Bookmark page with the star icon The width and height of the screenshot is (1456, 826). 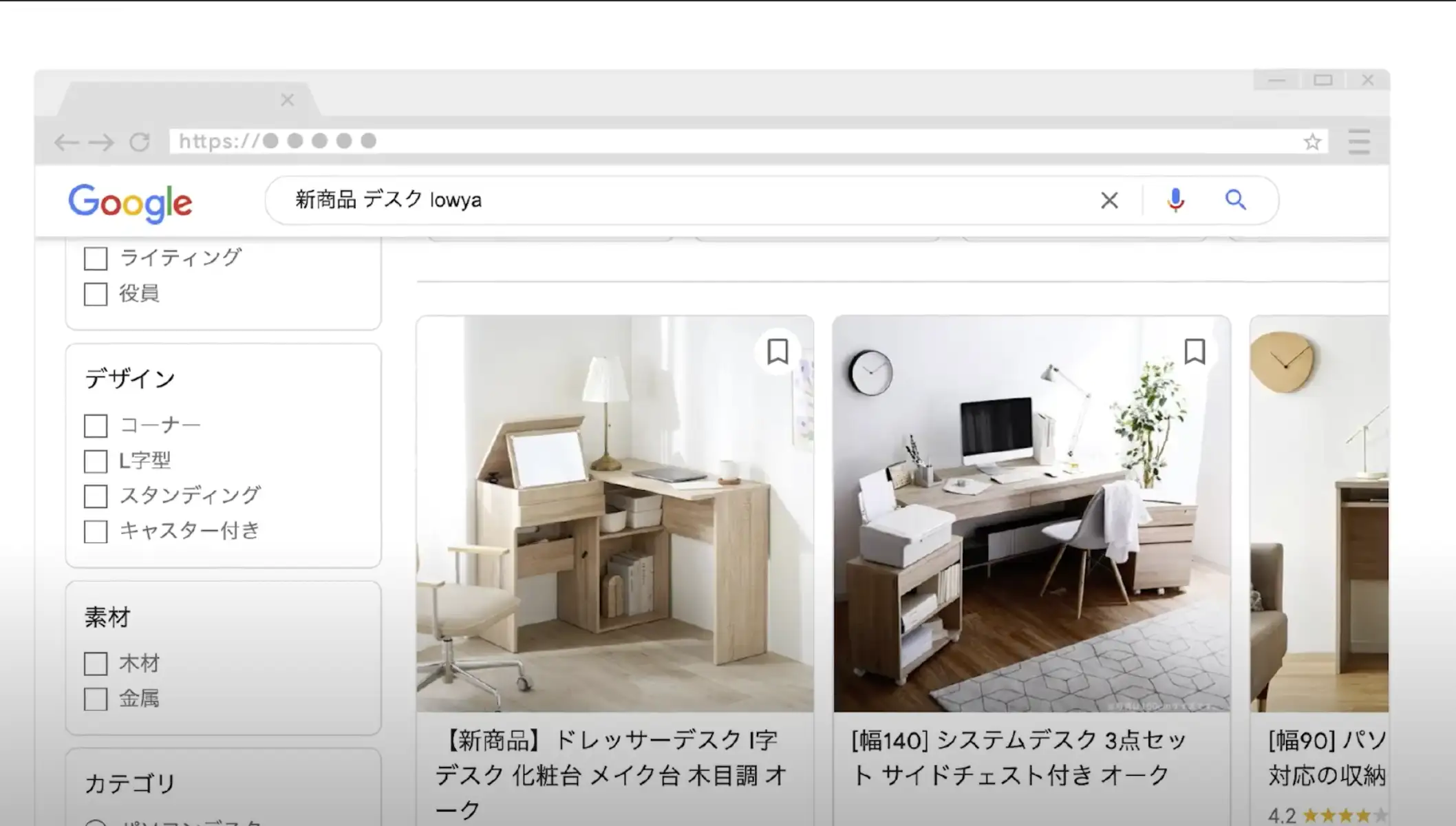click(1312, 142)
